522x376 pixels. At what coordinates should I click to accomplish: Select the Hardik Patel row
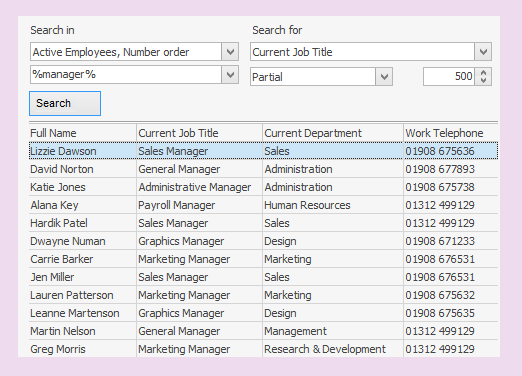[263, 223]
